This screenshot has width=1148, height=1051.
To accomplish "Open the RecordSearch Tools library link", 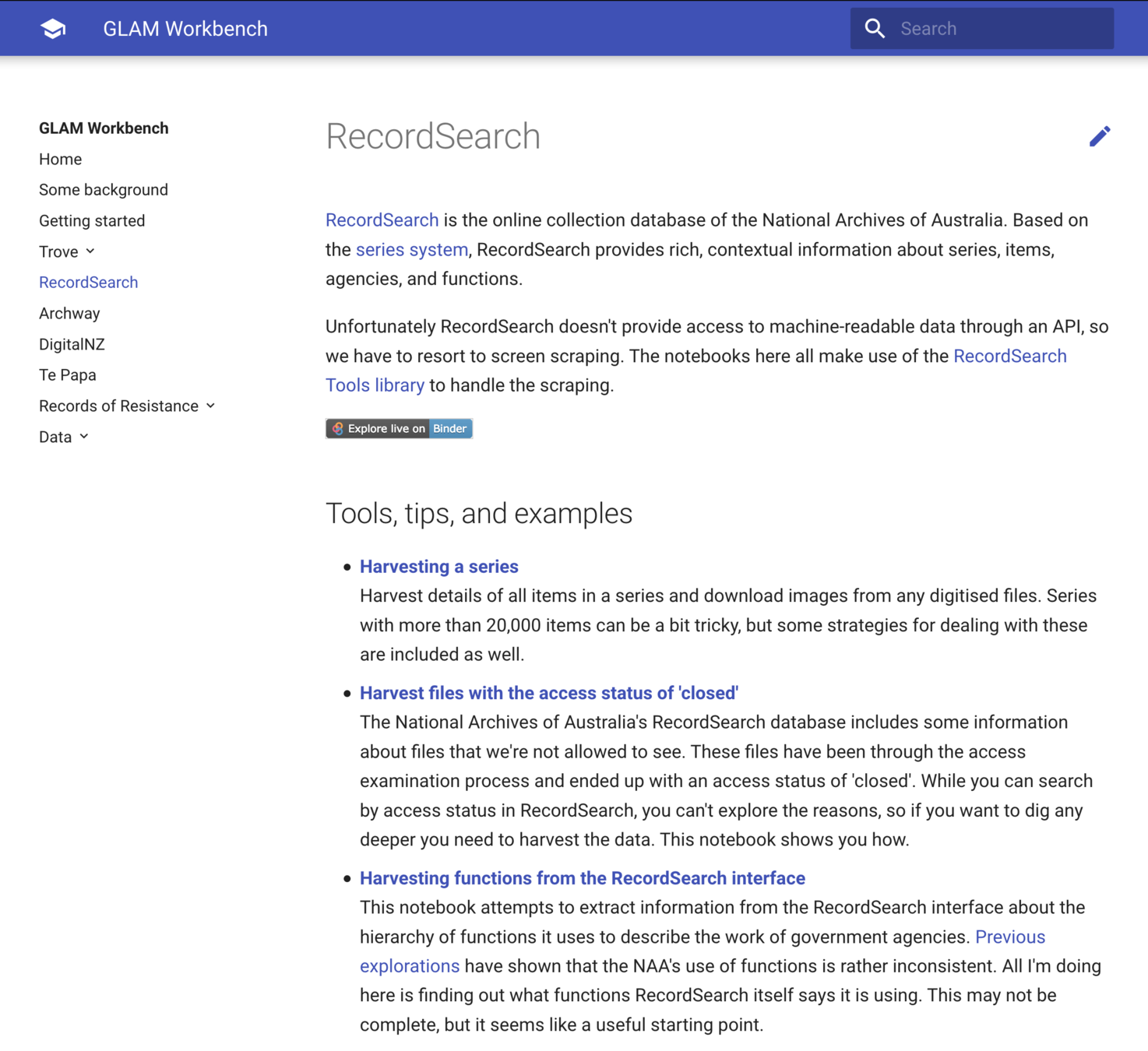I will pyautogui.click(x=696, y=371).
